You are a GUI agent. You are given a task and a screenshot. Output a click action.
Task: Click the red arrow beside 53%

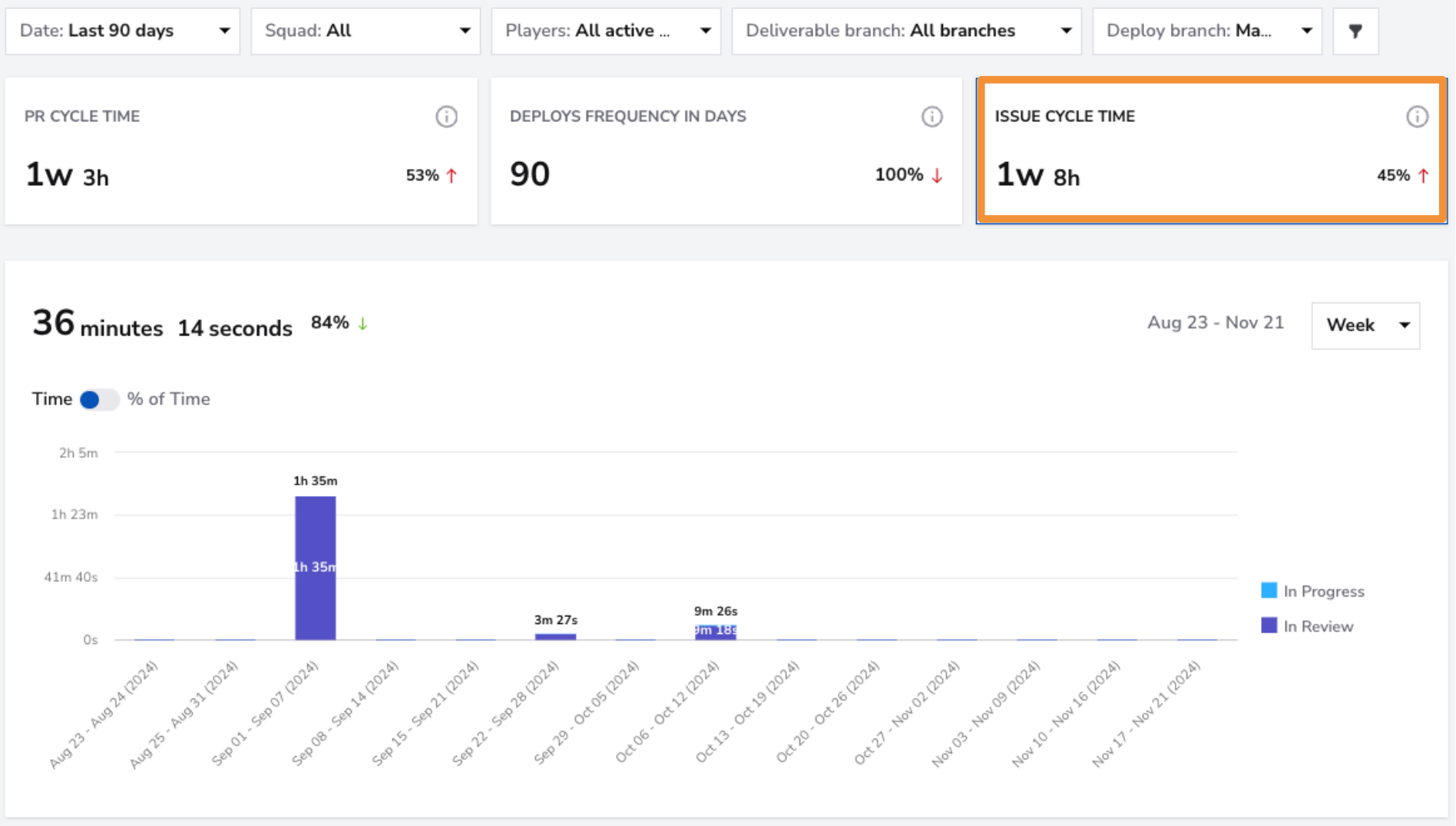pos(452,176)
